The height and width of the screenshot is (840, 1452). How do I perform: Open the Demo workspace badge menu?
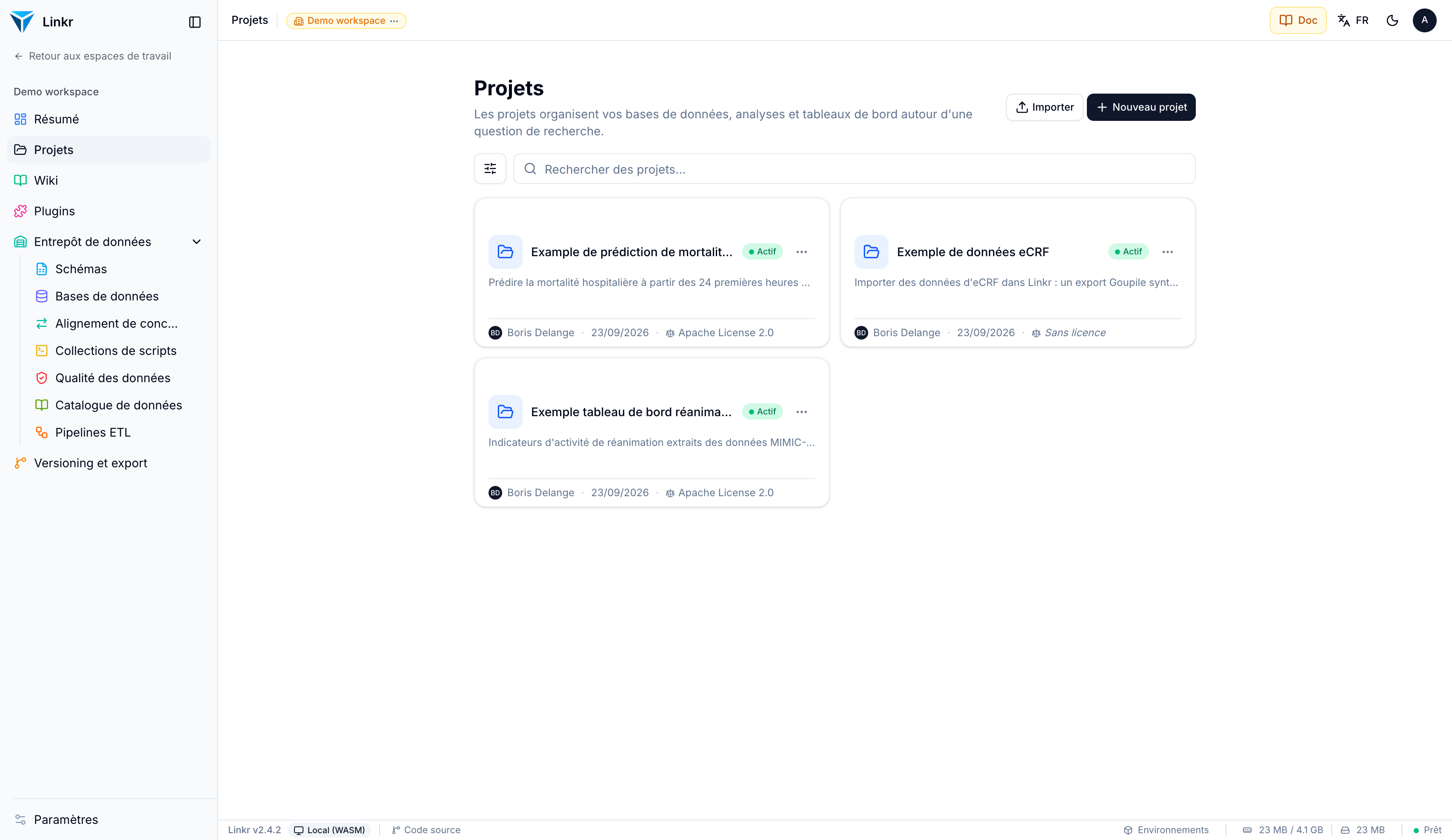[346, 21]
